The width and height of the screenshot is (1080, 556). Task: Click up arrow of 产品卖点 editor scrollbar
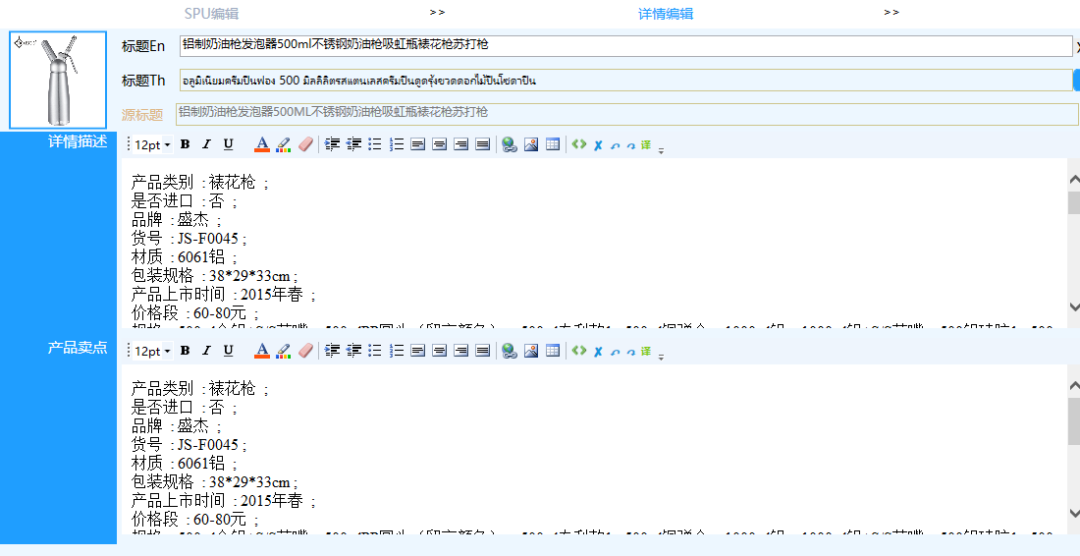(1074, 386)
